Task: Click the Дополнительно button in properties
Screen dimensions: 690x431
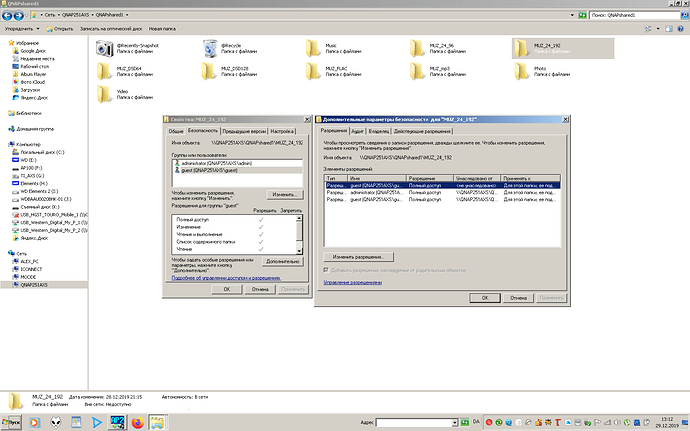Action: (284, 260)
